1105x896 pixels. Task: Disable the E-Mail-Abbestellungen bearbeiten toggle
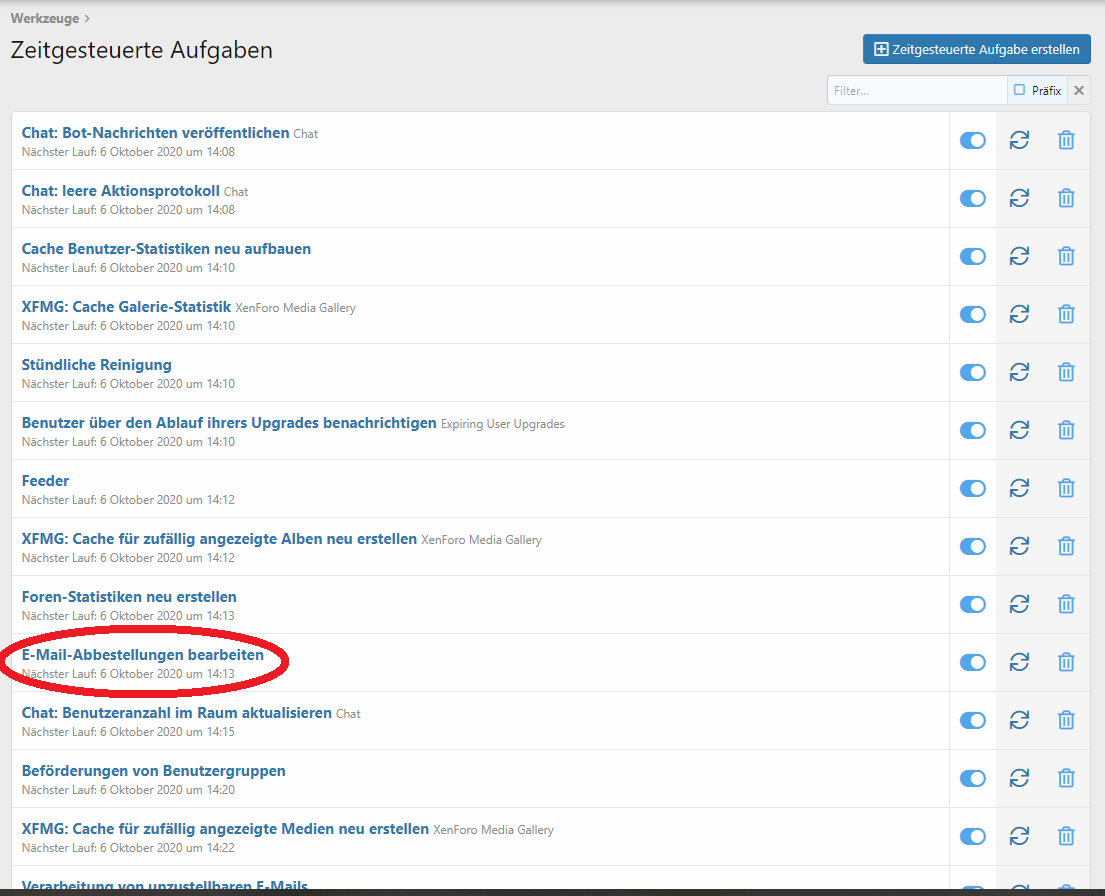(x=972, y=662)
